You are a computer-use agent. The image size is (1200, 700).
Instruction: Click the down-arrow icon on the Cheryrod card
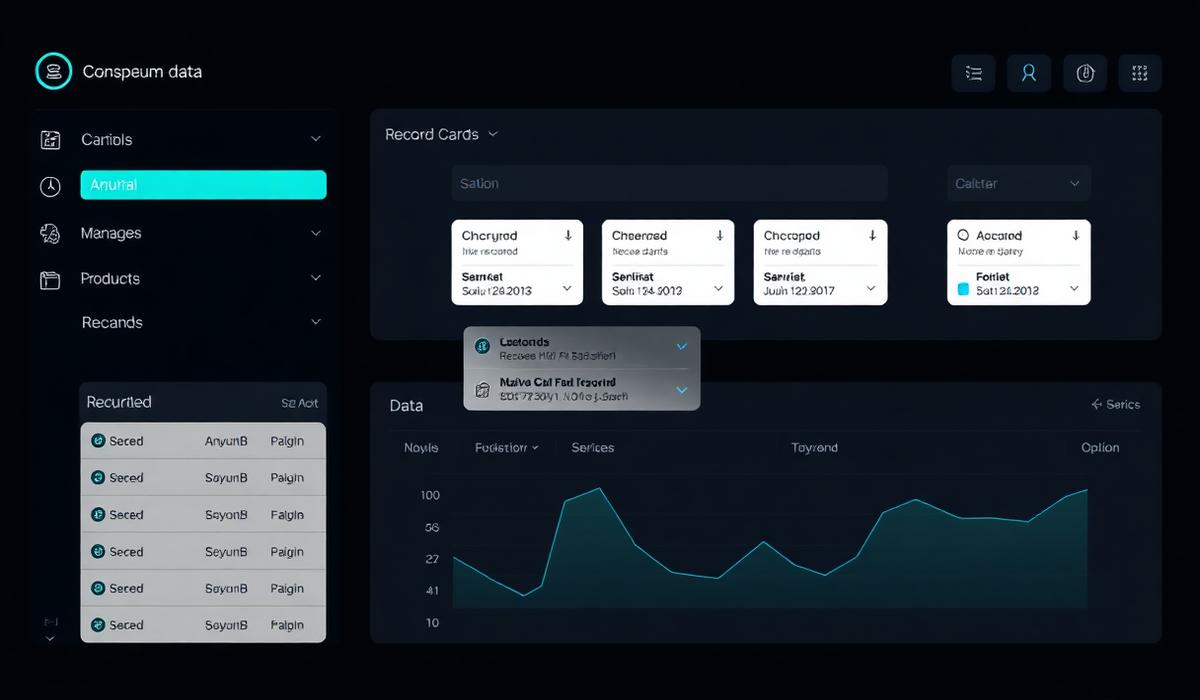click(568, 235)
